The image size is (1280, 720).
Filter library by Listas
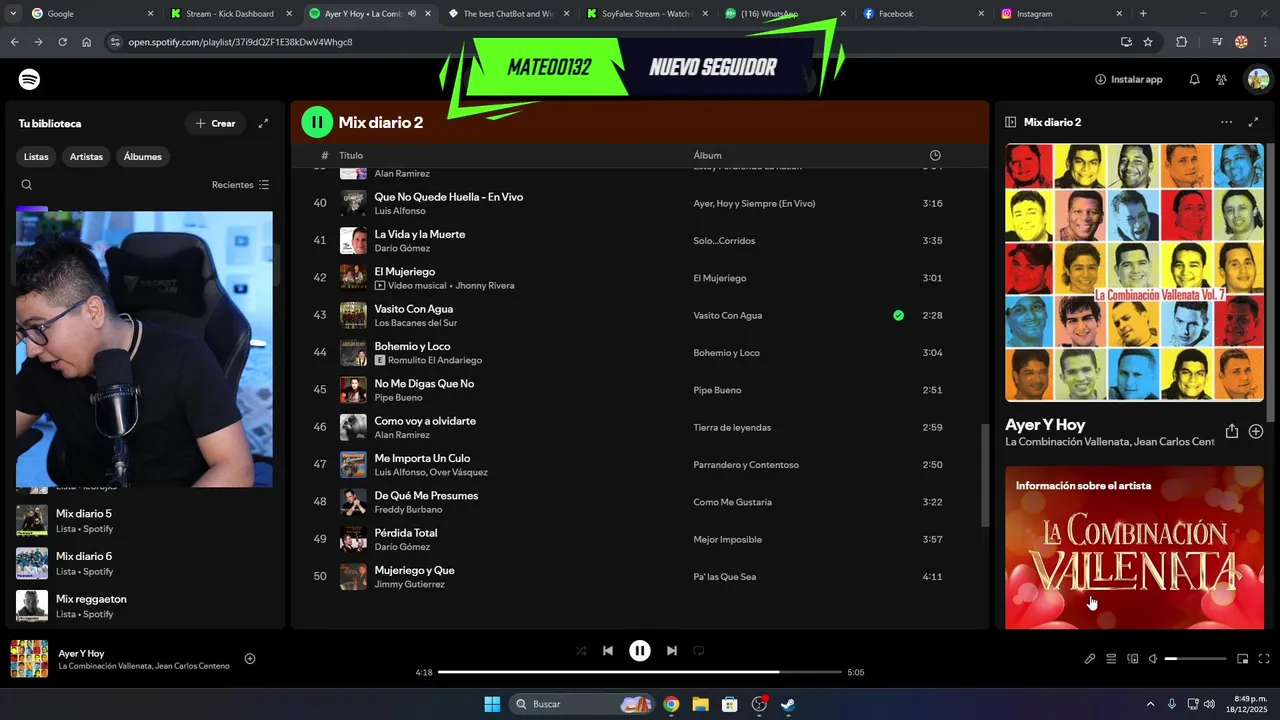click(x=36, y=156)
